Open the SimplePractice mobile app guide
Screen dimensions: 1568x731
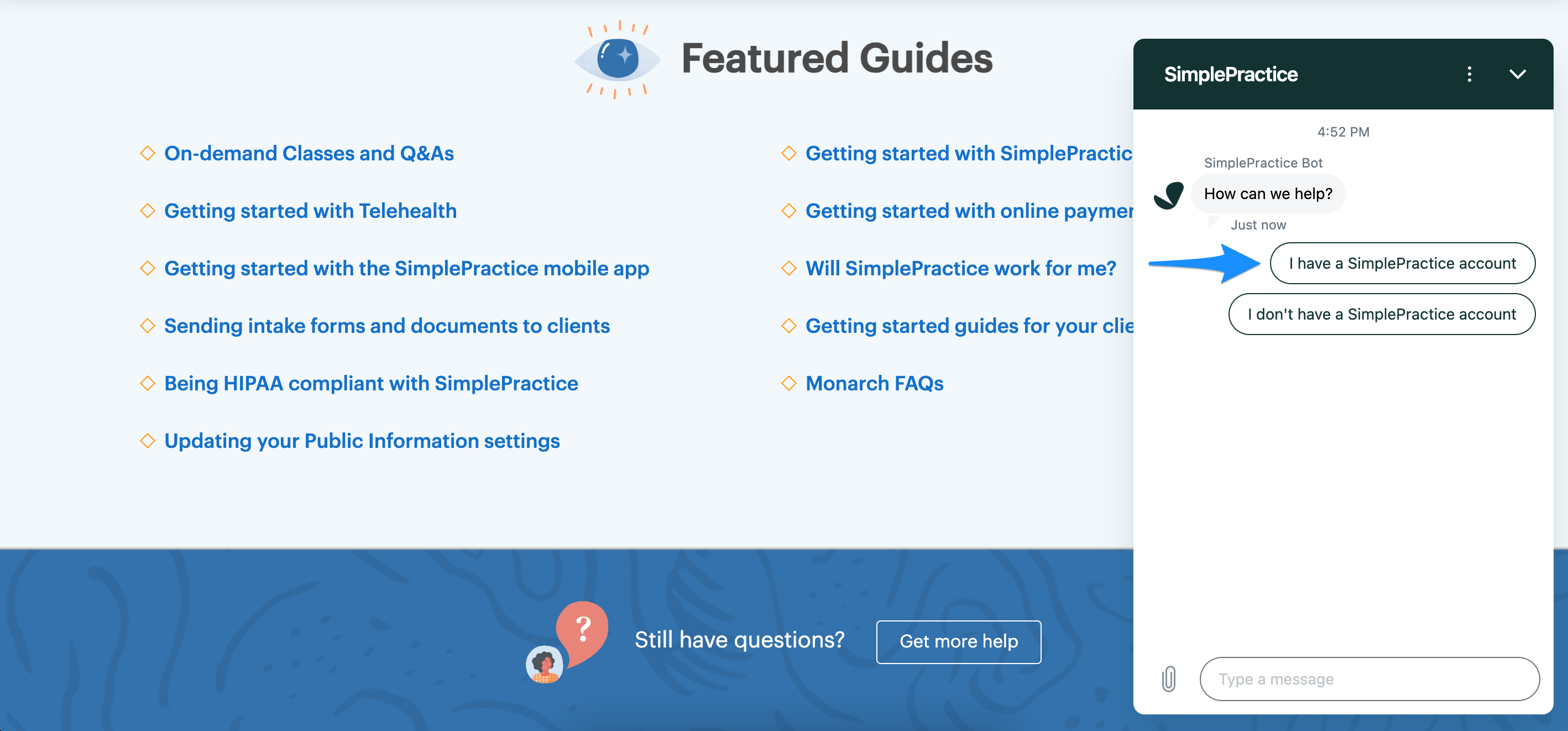[x=406, y=268]
